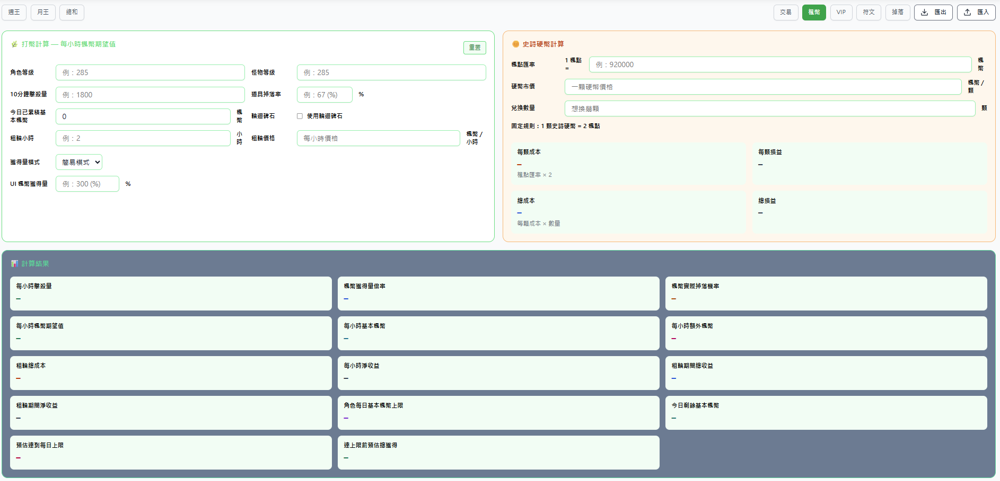Click the 每顆損益 result card
Screen dimensions: 1000x481
click(x=869, y=163)
